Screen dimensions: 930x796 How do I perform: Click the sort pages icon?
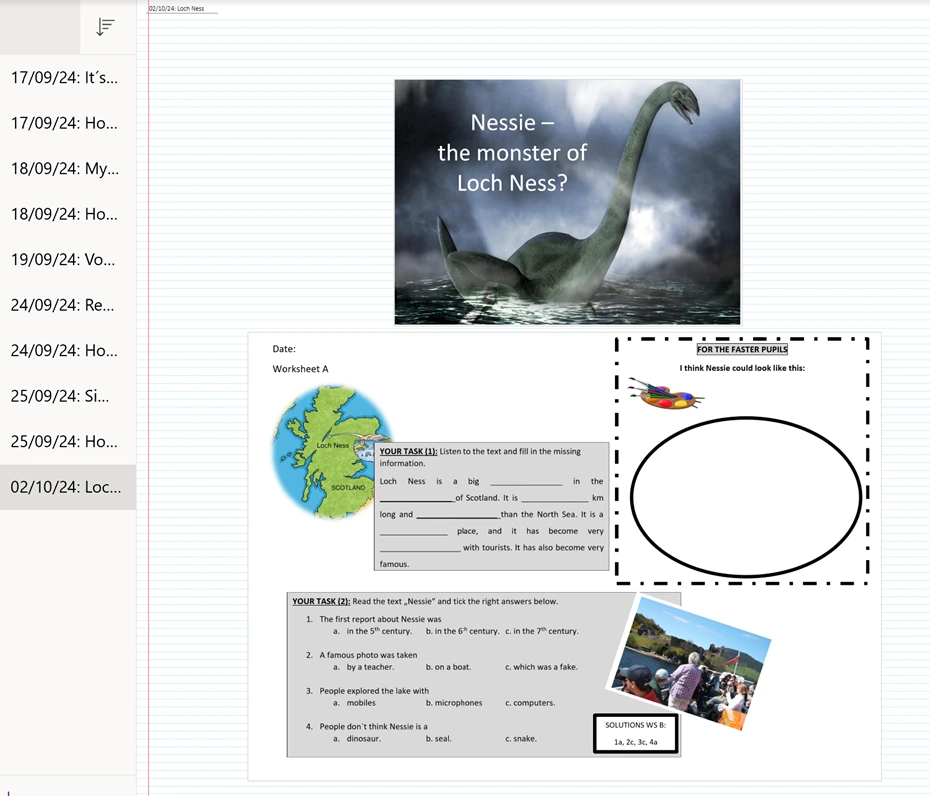click(105, 27)
